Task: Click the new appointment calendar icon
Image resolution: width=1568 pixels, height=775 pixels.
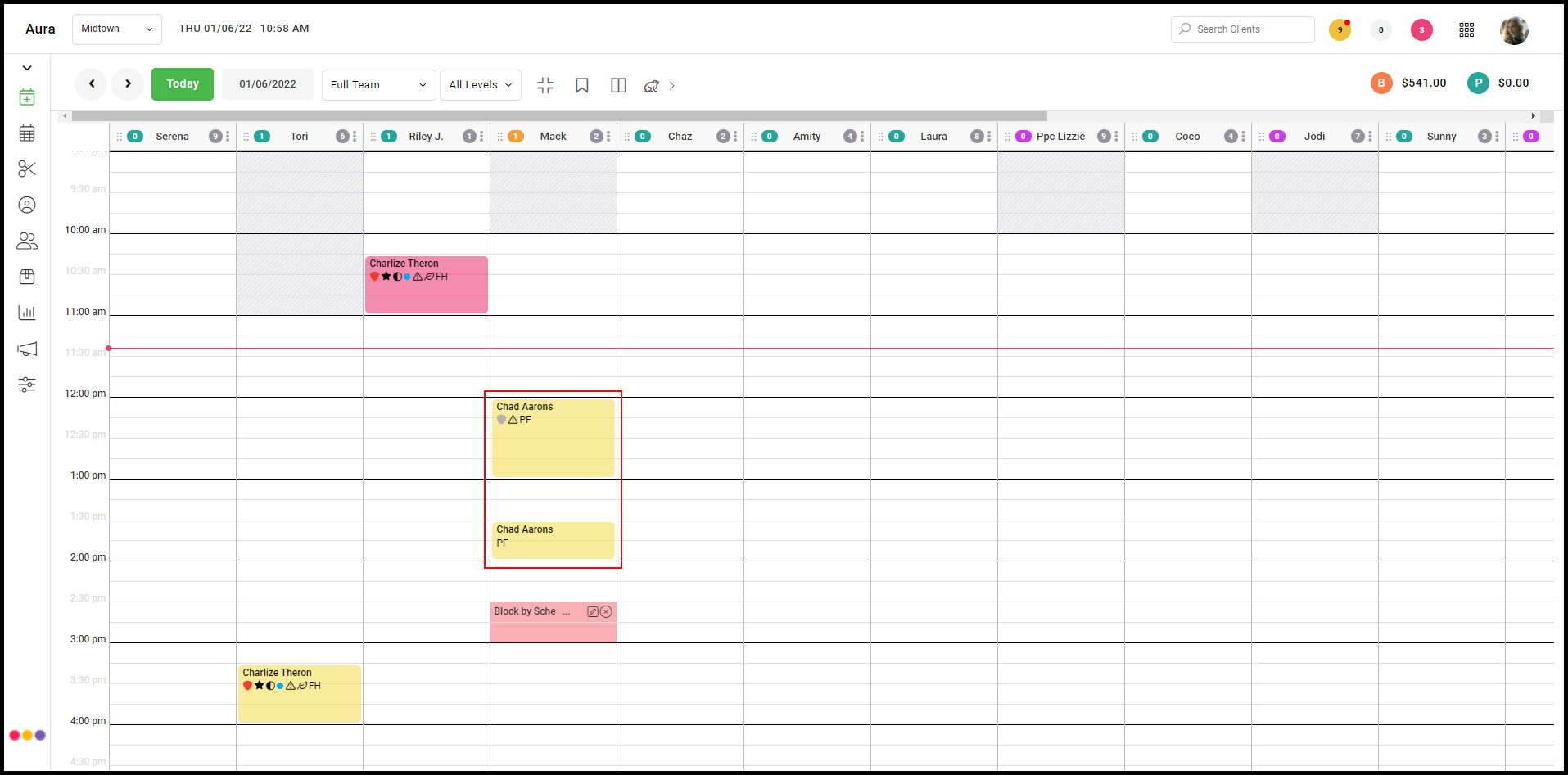Action: click(27, 97)
